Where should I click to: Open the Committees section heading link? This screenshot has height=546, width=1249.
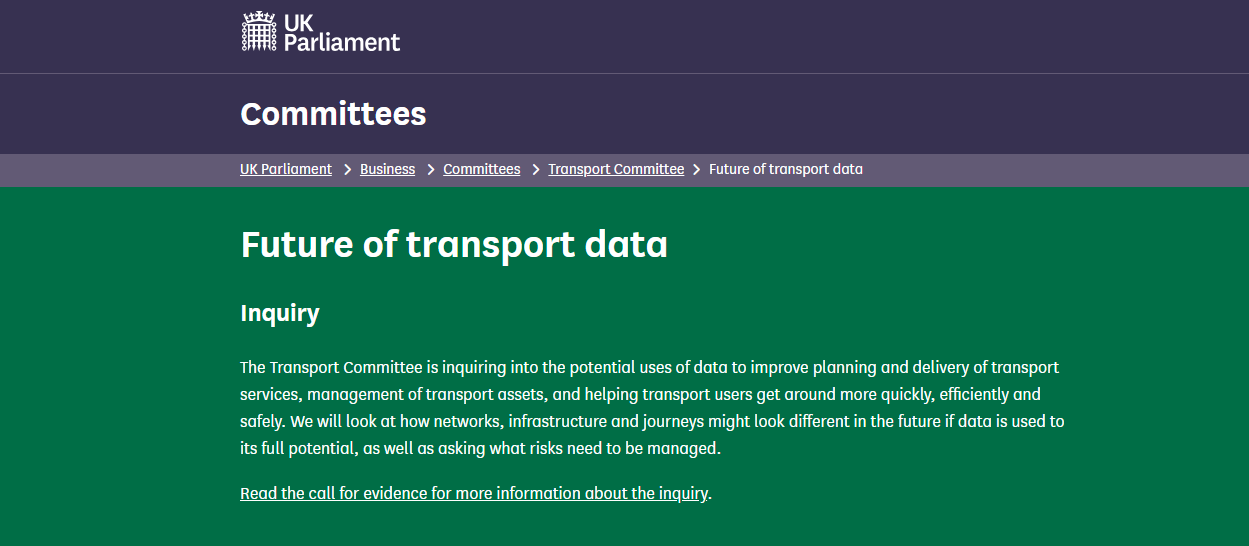333,114
